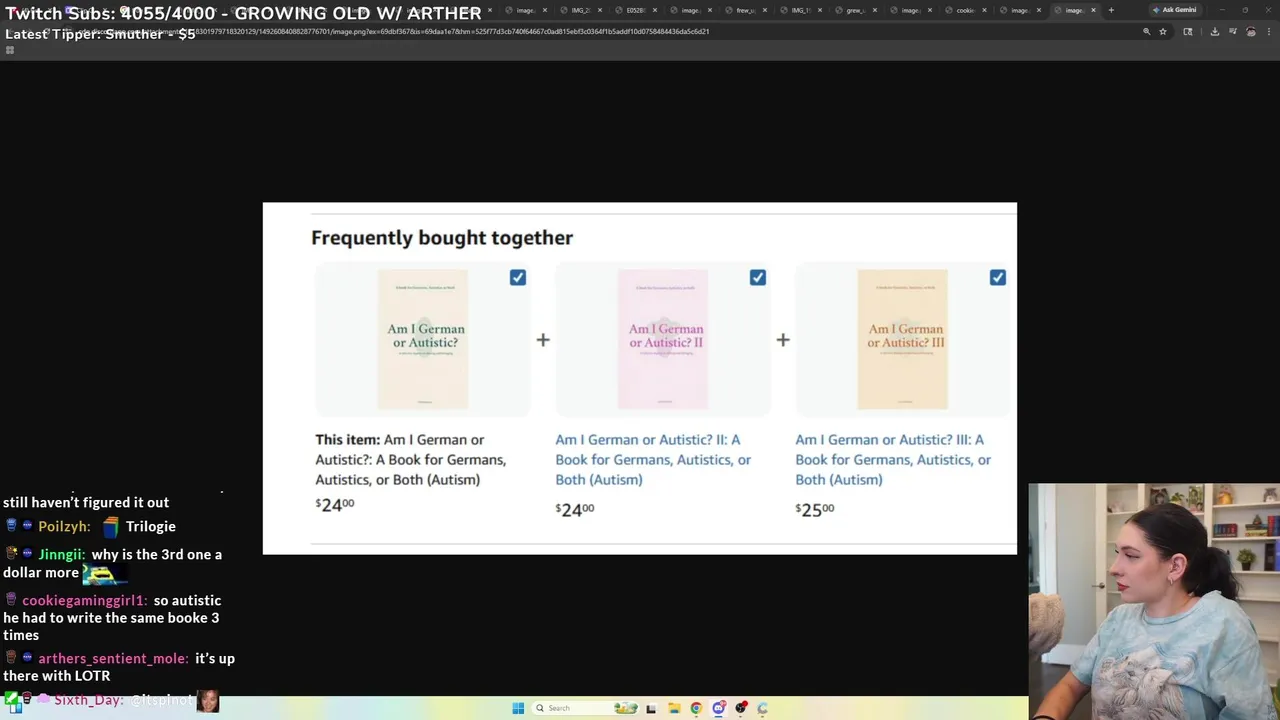Image resolution: width=1280 pixels, height=720 pixels.
Task: Open the 'Am I German or Autistic? III' book link
Action: [893, 459]
